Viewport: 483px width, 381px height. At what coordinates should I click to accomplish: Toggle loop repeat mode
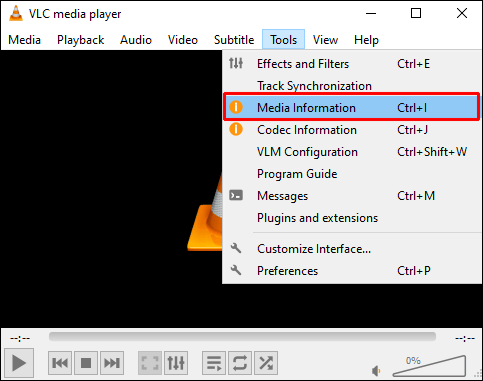point(240,363)
